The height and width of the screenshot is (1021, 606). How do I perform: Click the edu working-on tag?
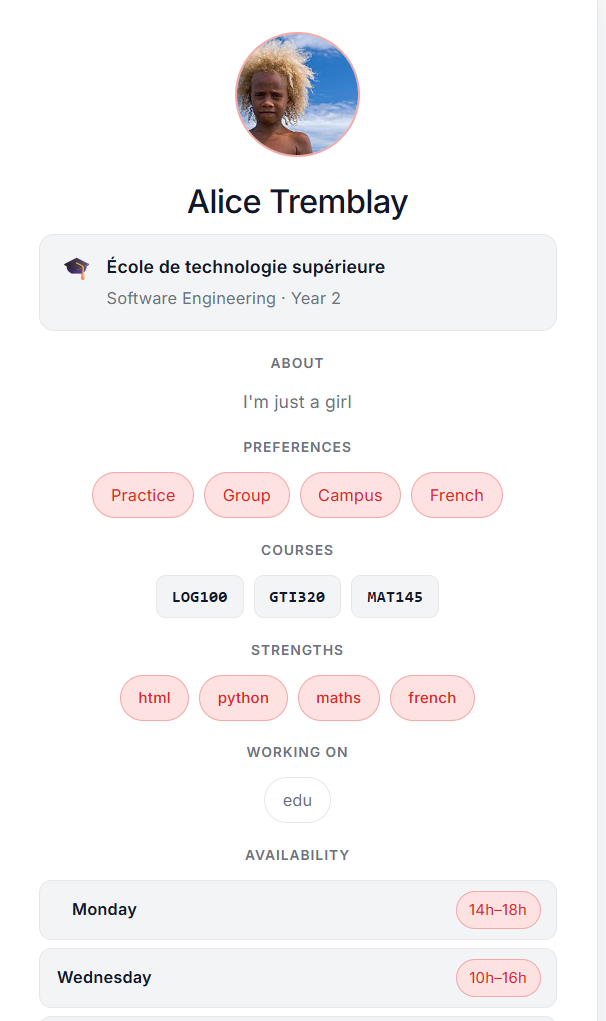(x=297, y=800)
